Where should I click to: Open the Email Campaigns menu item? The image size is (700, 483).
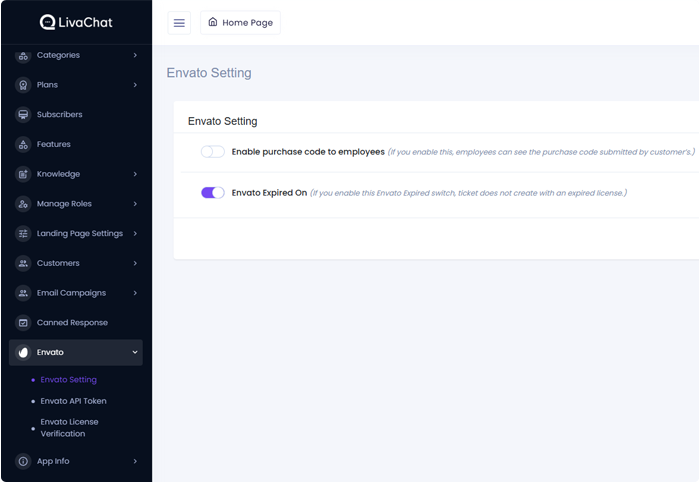(x=70, y=293)
